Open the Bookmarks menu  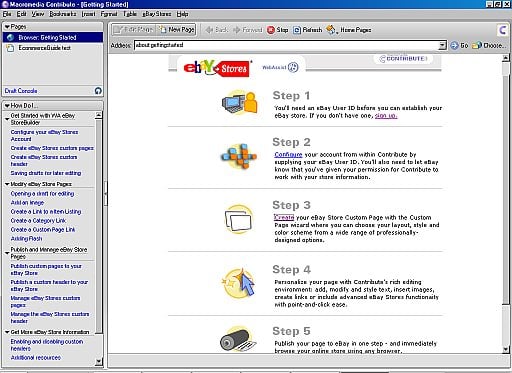click(63, 14)
